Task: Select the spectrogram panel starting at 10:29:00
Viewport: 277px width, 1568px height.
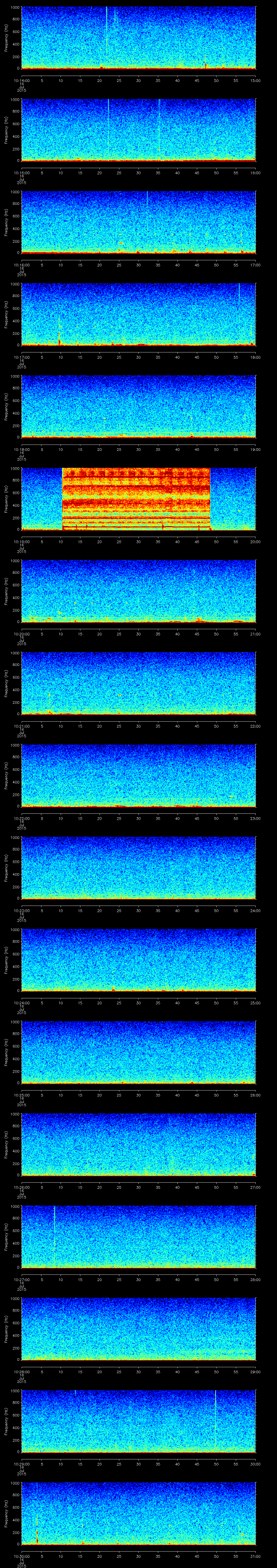Action: click(x=138, y=1421)
